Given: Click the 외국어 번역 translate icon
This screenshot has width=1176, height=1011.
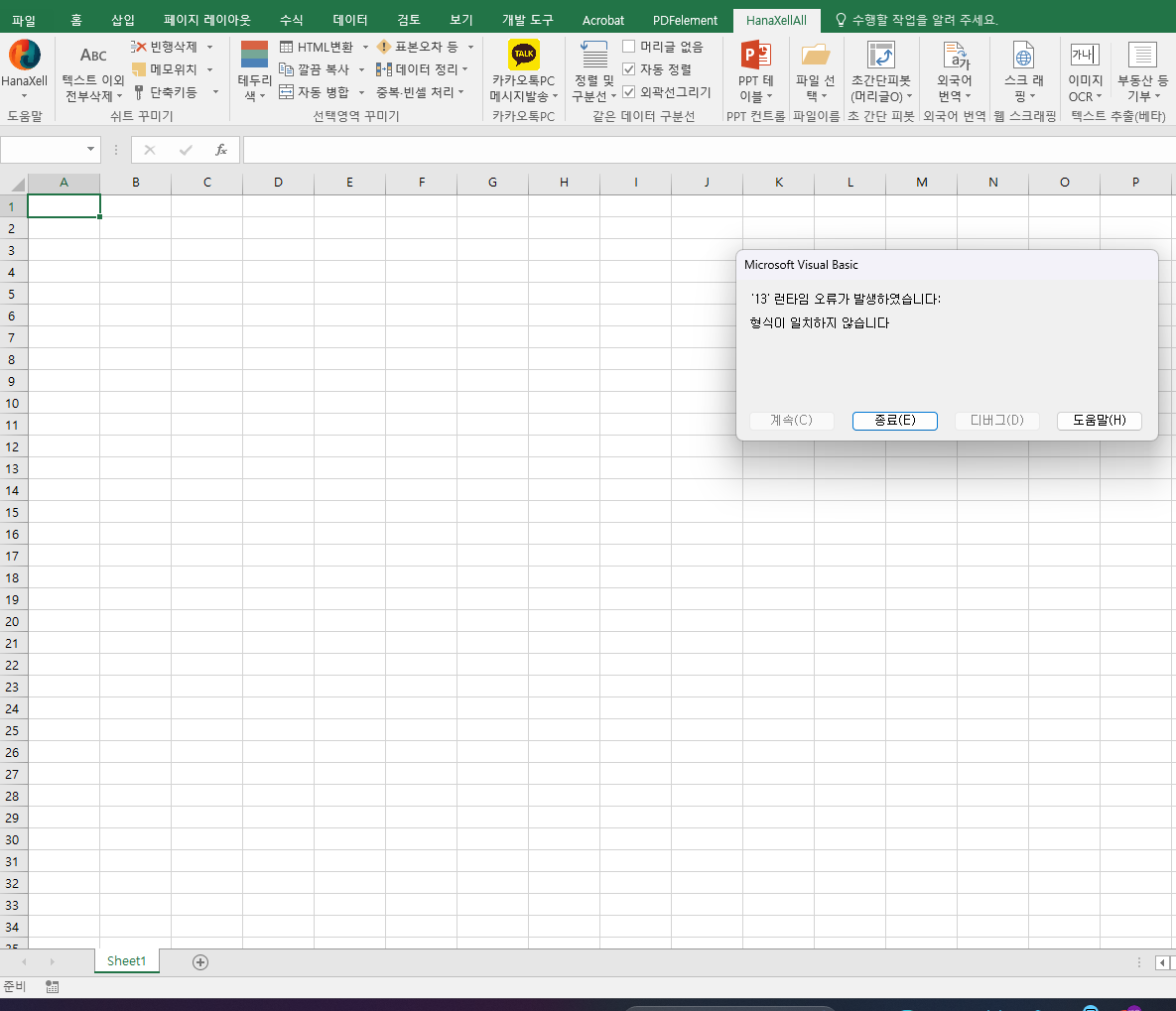Looking at the screenshot, I should (954, 55).
